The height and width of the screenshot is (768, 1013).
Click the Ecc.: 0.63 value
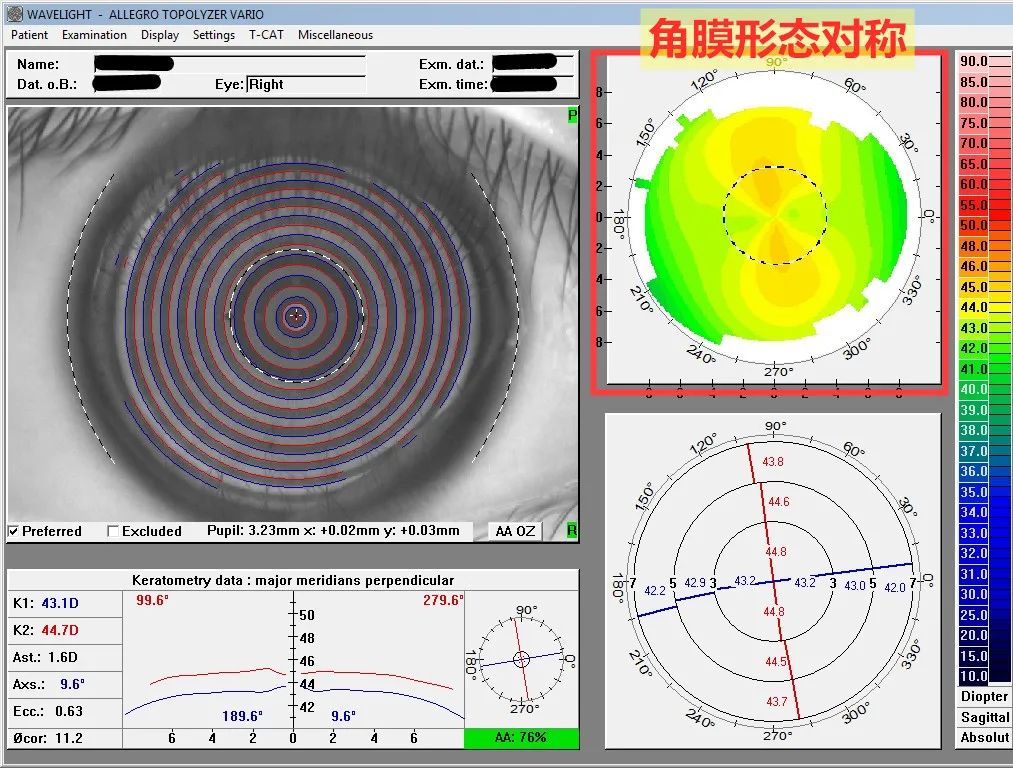(x=68, y=711)
